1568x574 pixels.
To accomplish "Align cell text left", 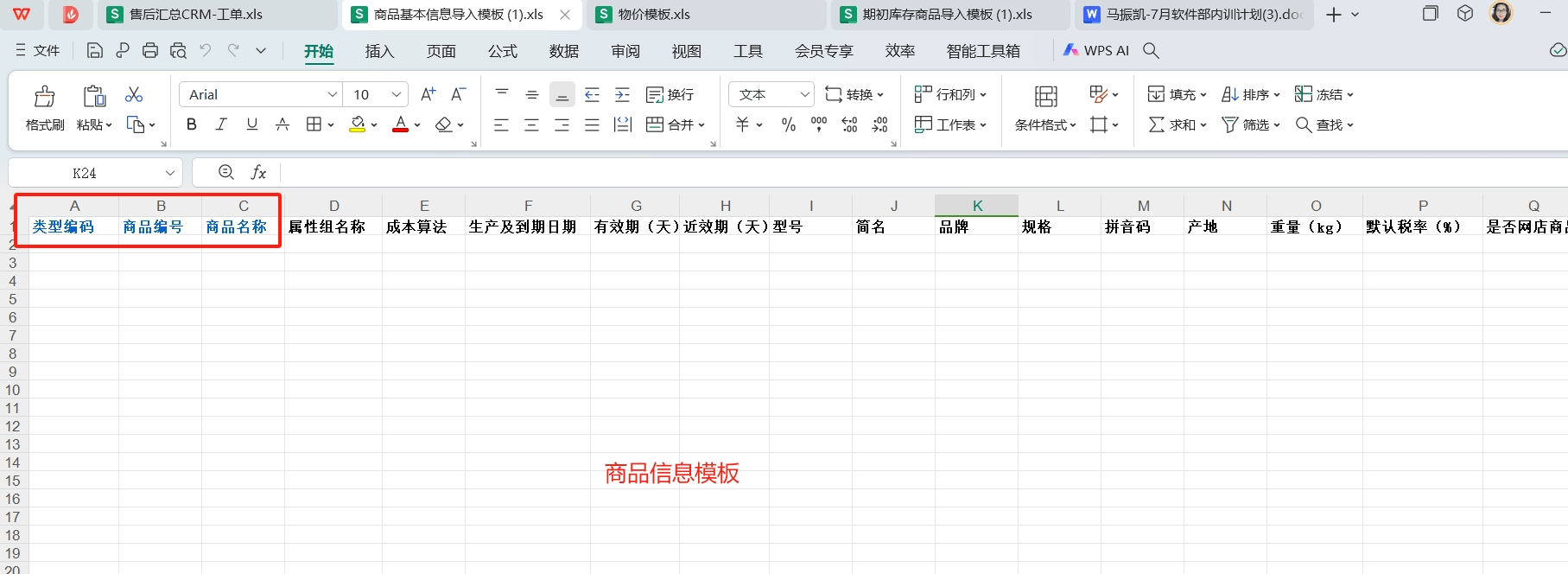I will [501, 124].
